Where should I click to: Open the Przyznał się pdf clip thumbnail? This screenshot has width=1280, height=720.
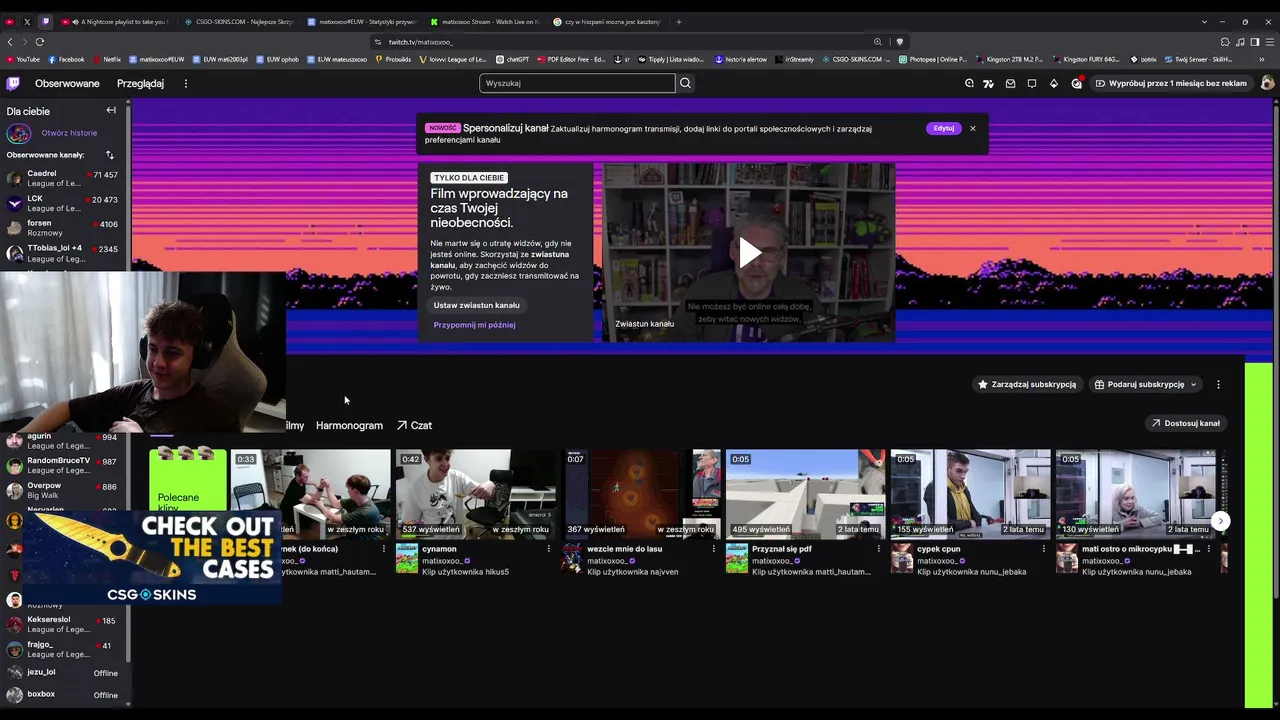(x=805, y=494)
